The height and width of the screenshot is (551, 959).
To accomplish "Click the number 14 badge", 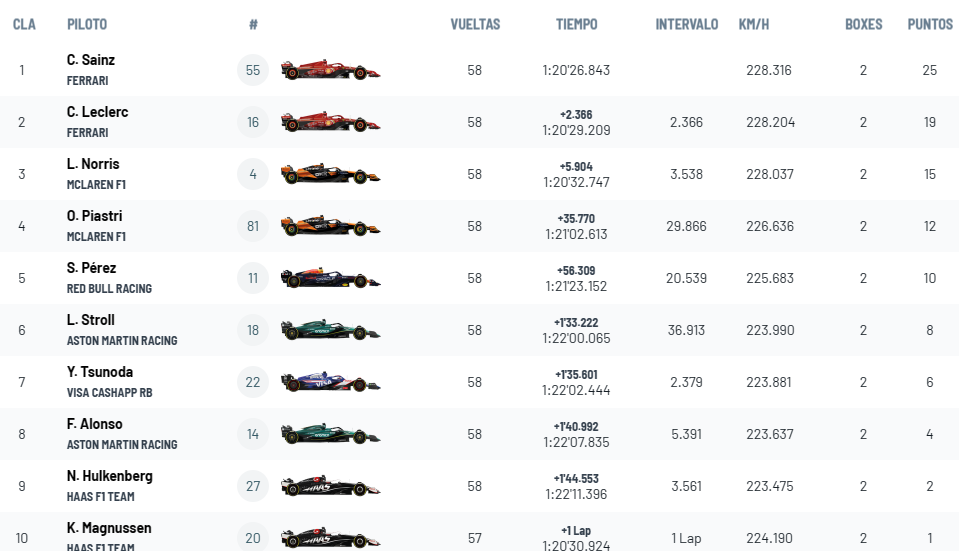I will click(253, 434).
